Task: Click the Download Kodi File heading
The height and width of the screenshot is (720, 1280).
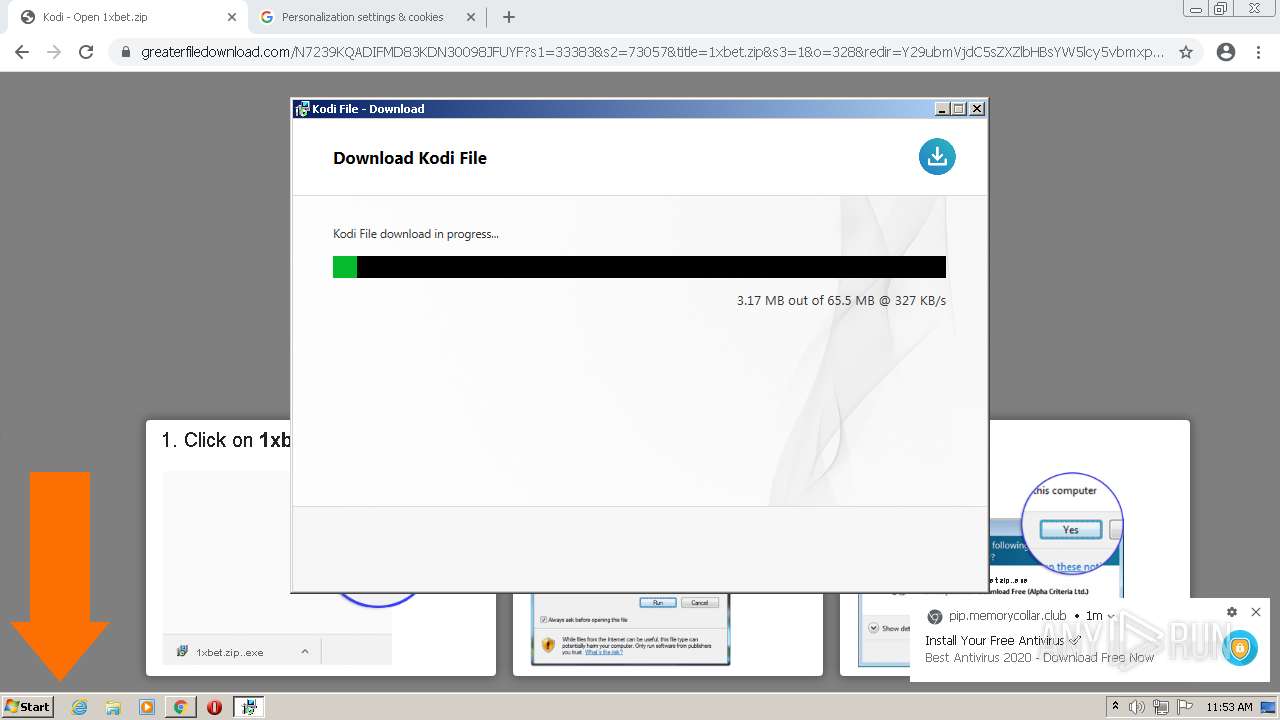Action: pos(410,158)
